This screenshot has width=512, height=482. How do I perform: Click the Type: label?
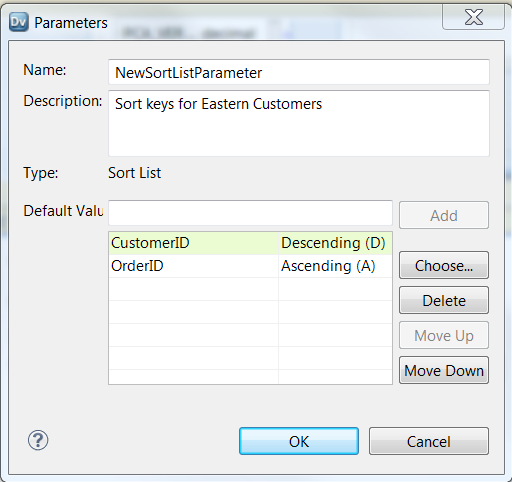point(41,173)
